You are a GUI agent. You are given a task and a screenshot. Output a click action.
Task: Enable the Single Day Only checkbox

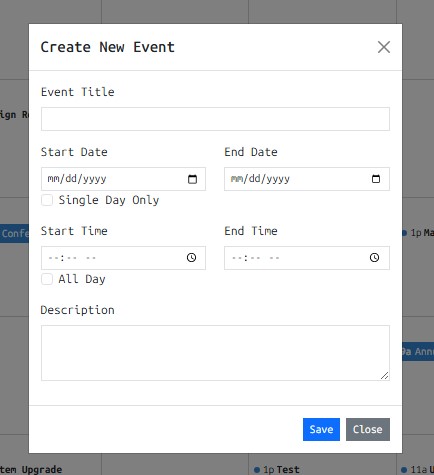coord(47,200)
